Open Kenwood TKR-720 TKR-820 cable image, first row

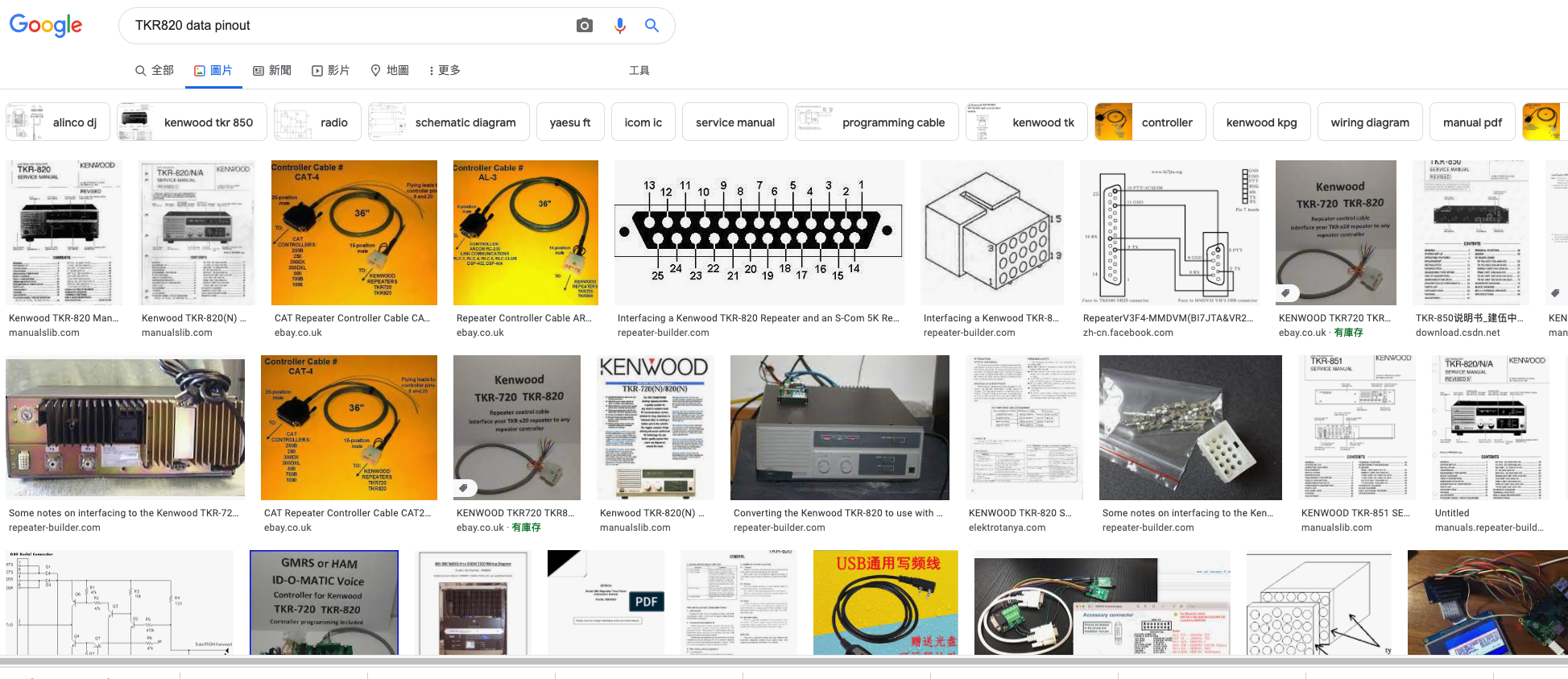pos(1336,233)
